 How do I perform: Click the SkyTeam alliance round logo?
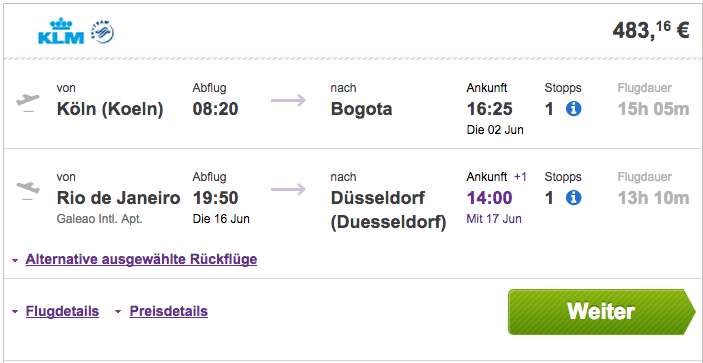click(x=102, y=32)
